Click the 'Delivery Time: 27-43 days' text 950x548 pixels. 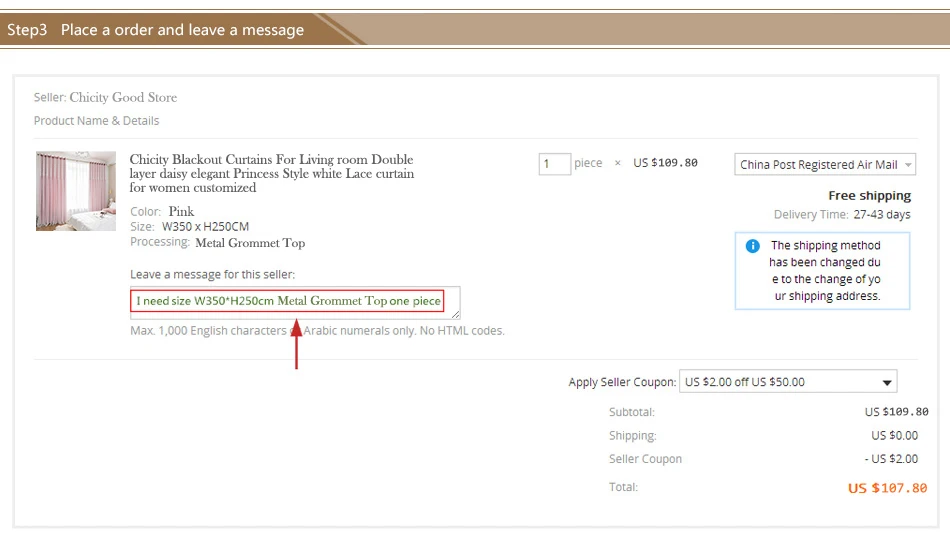(842, 215)
